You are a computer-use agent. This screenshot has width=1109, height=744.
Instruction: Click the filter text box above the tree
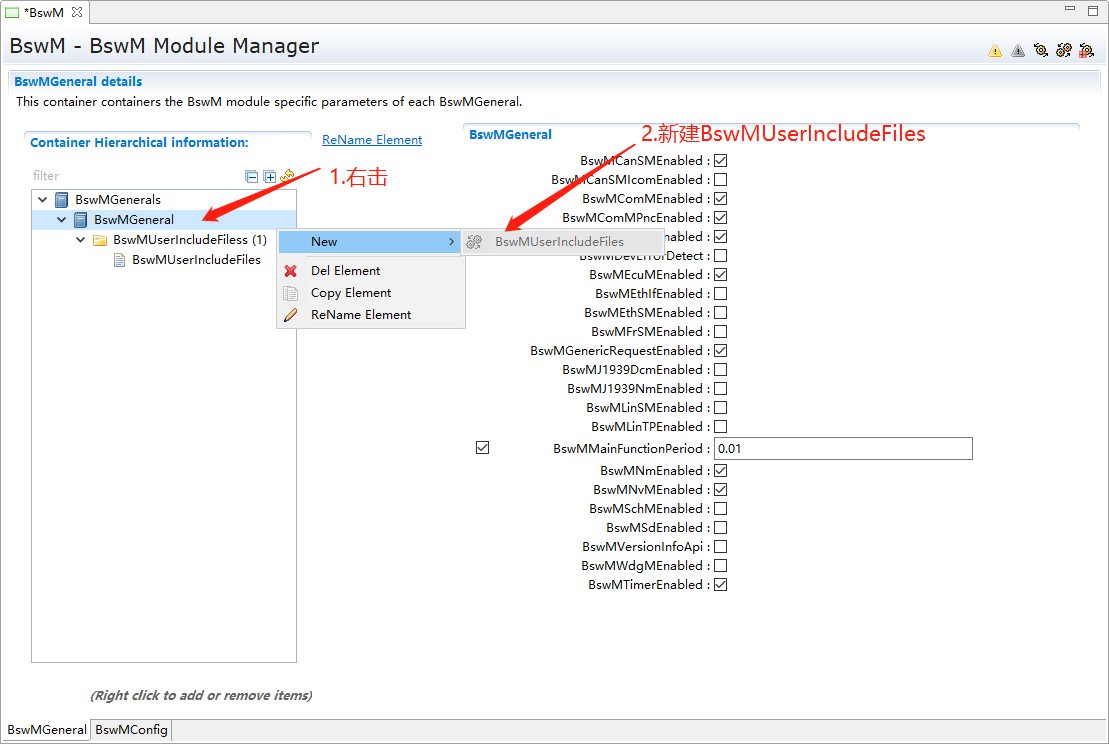pyautogui.click(x=135, y=176)
